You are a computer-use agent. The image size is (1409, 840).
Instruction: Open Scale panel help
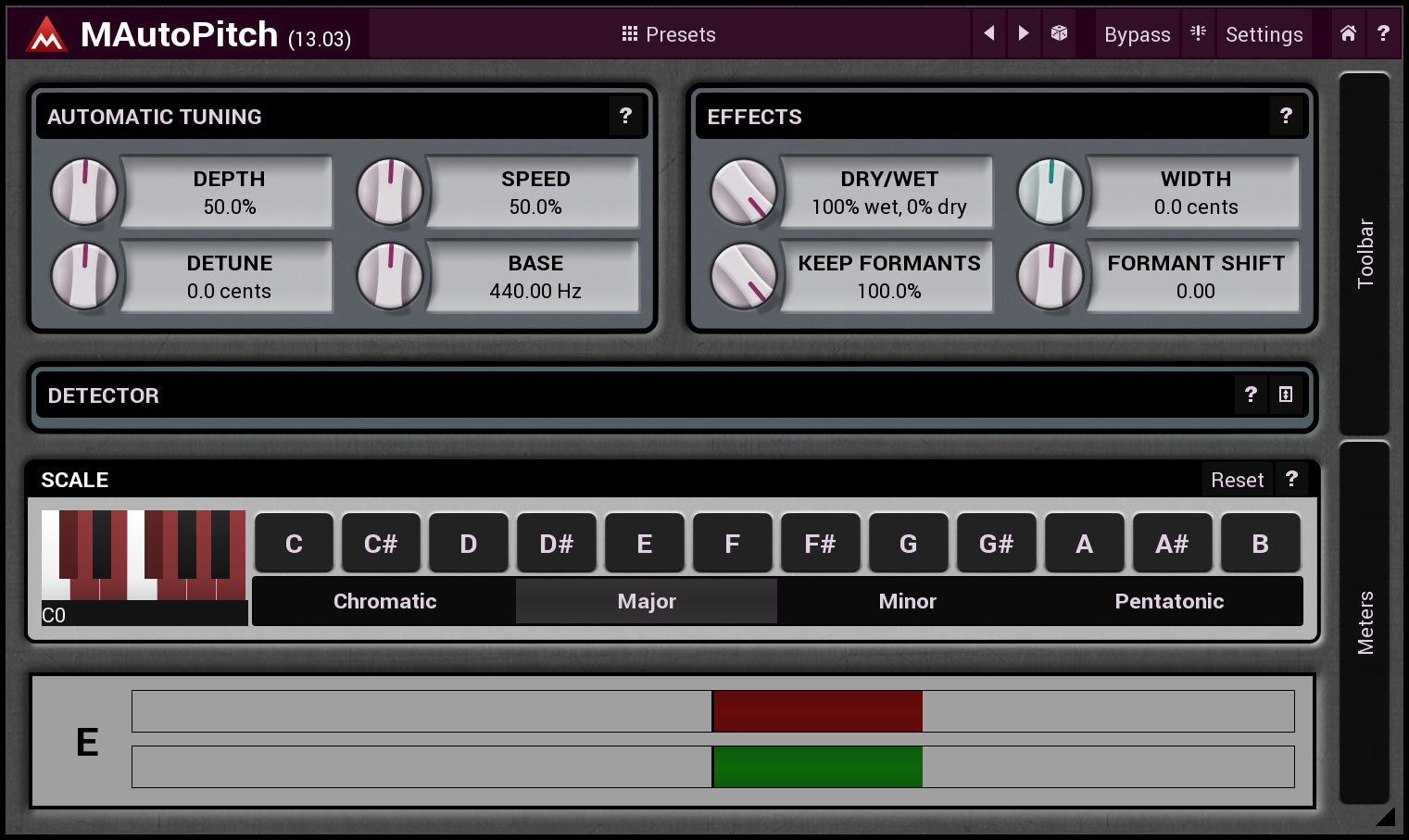tap(1291, 479)
